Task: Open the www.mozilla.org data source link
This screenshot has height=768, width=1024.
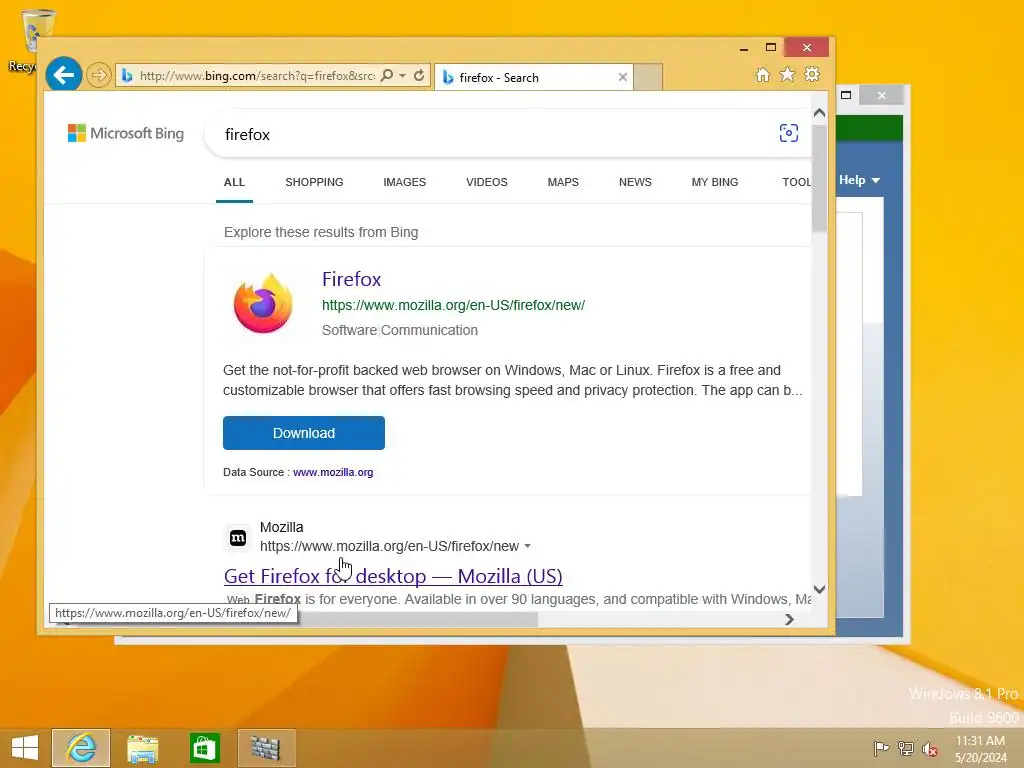Action: tap(333, 472)
